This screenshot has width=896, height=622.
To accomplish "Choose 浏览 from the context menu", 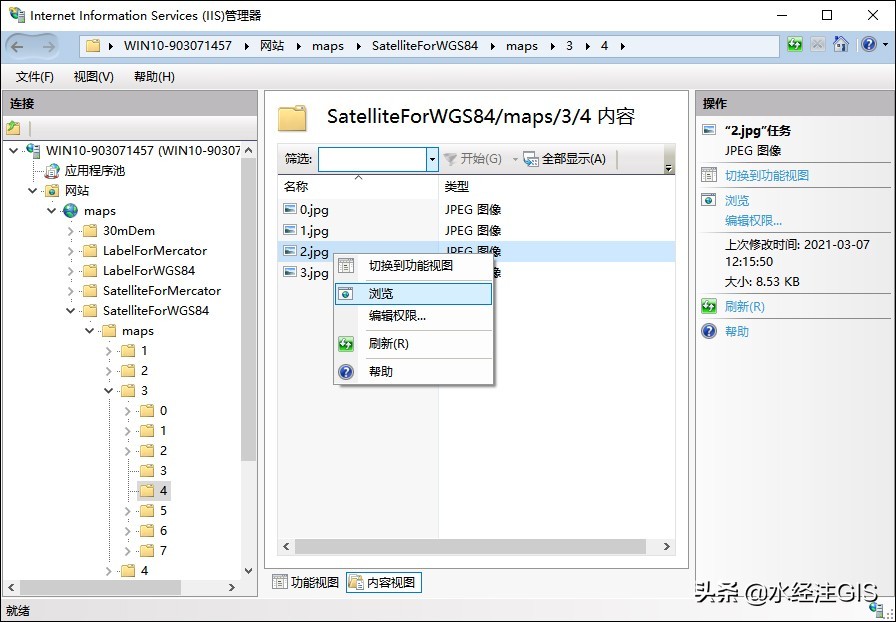I will point(381,294).
